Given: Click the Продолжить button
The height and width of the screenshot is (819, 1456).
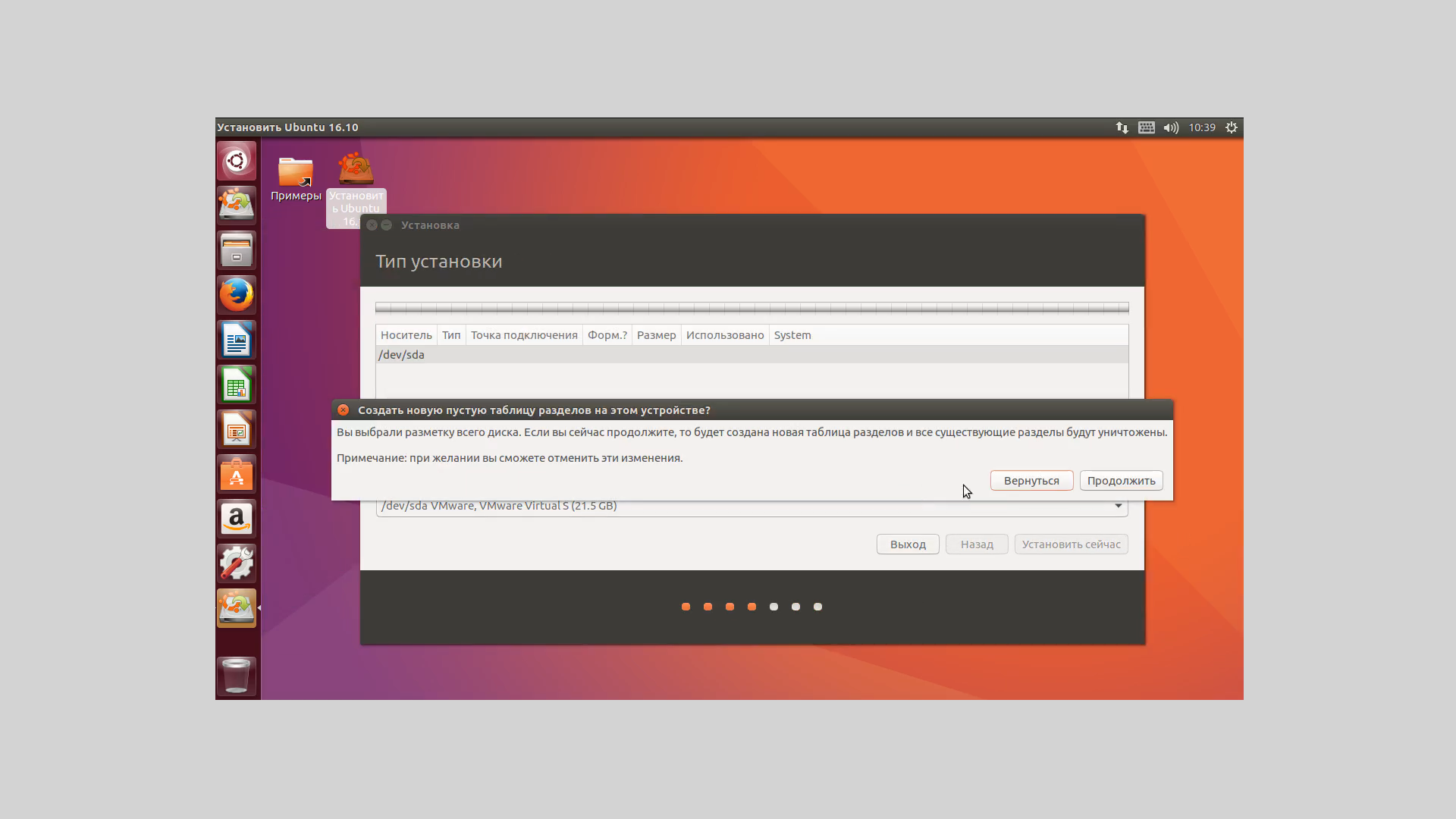Looking at the screenshot, I should click(x=1121, y=481).
